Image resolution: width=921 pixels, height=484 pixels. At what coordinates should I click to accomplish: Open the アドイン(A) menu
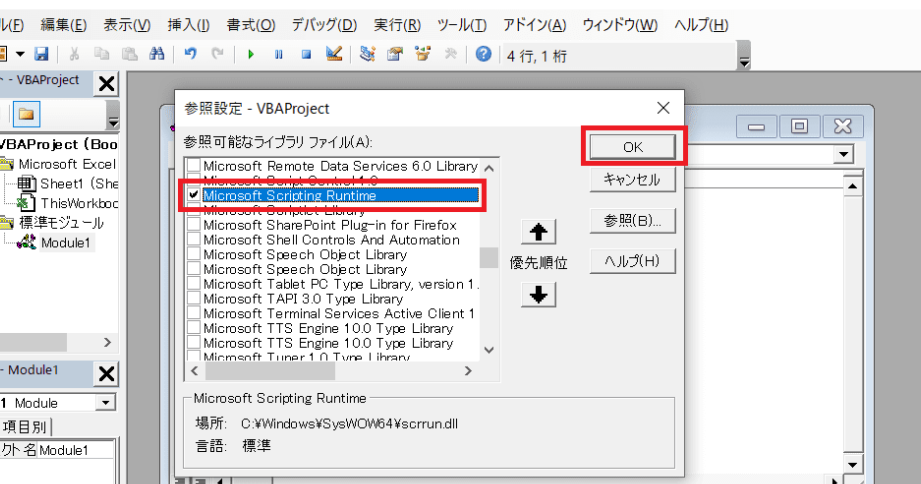tap(535, 25)
